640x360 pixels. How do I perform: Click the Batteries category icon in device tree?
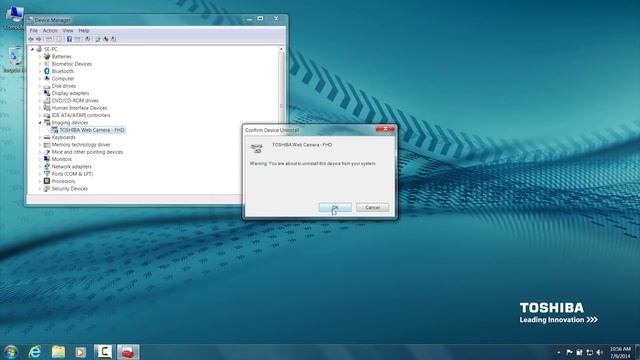(x=47, y=56)
